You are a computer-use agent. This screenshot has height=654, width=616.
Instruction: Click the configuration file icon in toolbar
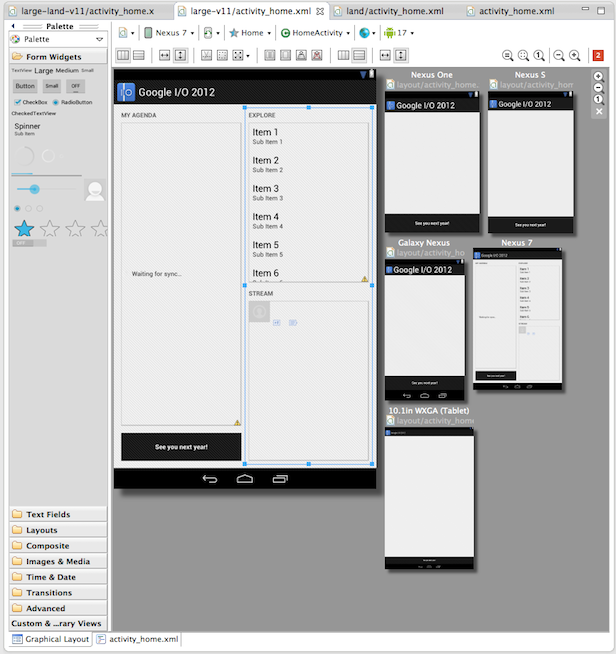tap(125, 33)
